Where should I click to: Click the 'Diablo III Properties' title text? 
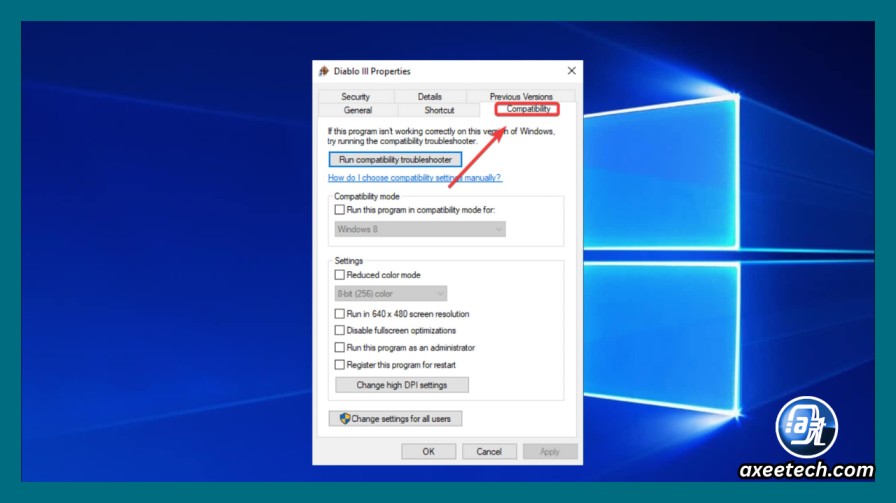(x=372, y=71)
